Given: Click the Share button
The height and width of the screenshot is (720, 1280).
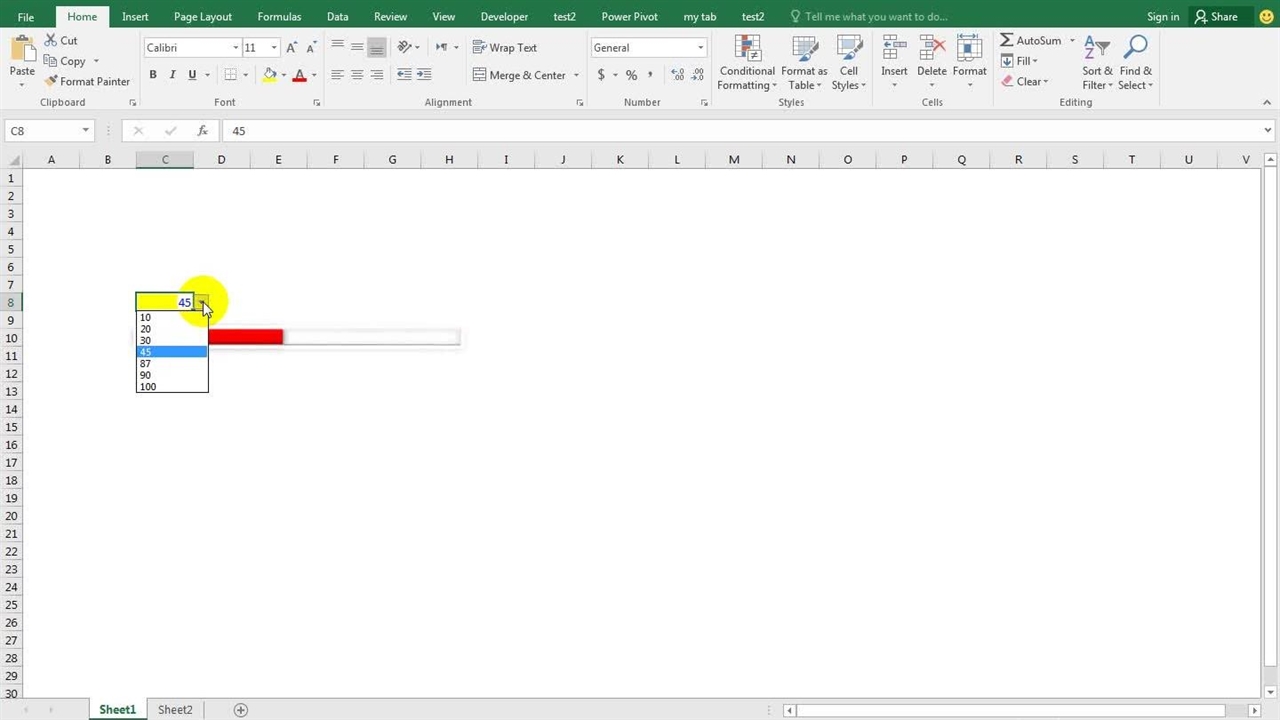Looking at the screenshot, I should coord(1216,17).
